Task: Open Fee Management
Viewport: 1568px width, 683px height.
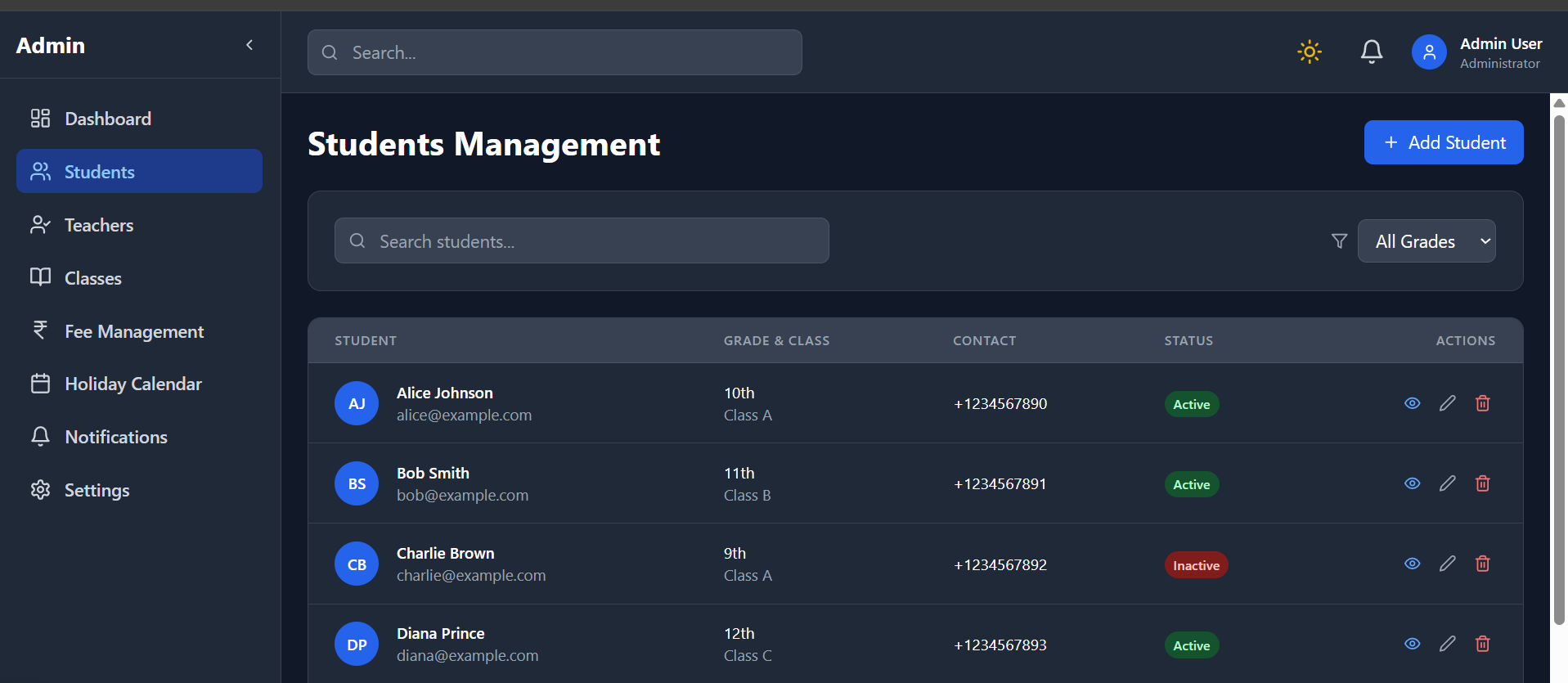Action: point(139,331)
